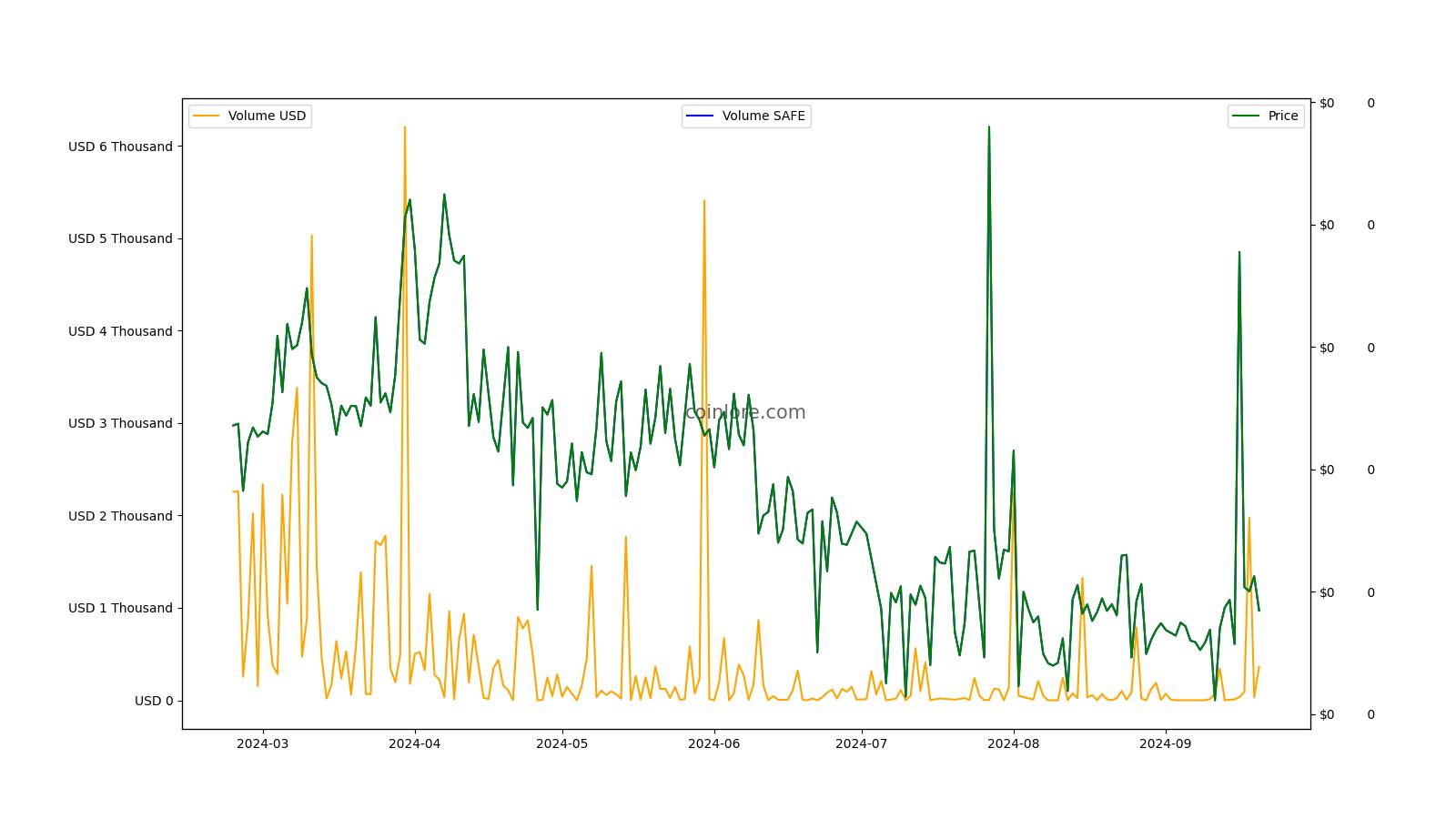This screenshot has height=819, width=1456.
Task: Click the USD 5 Thousand axis label
Action: (120, 238)
